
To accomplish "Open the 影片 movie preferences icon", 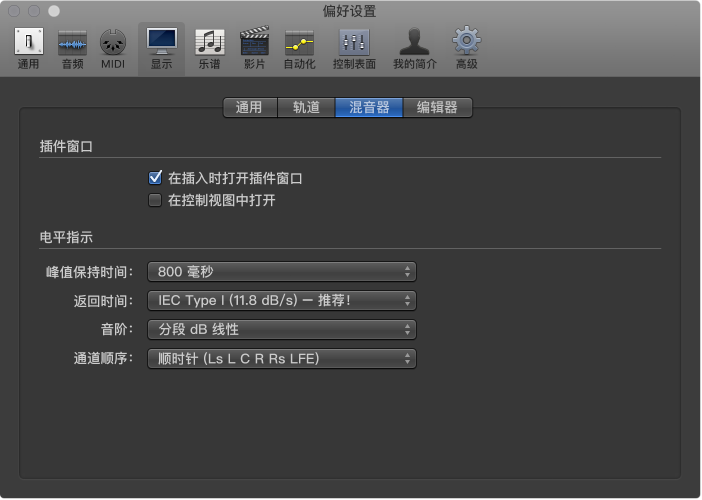I will 255,48.
